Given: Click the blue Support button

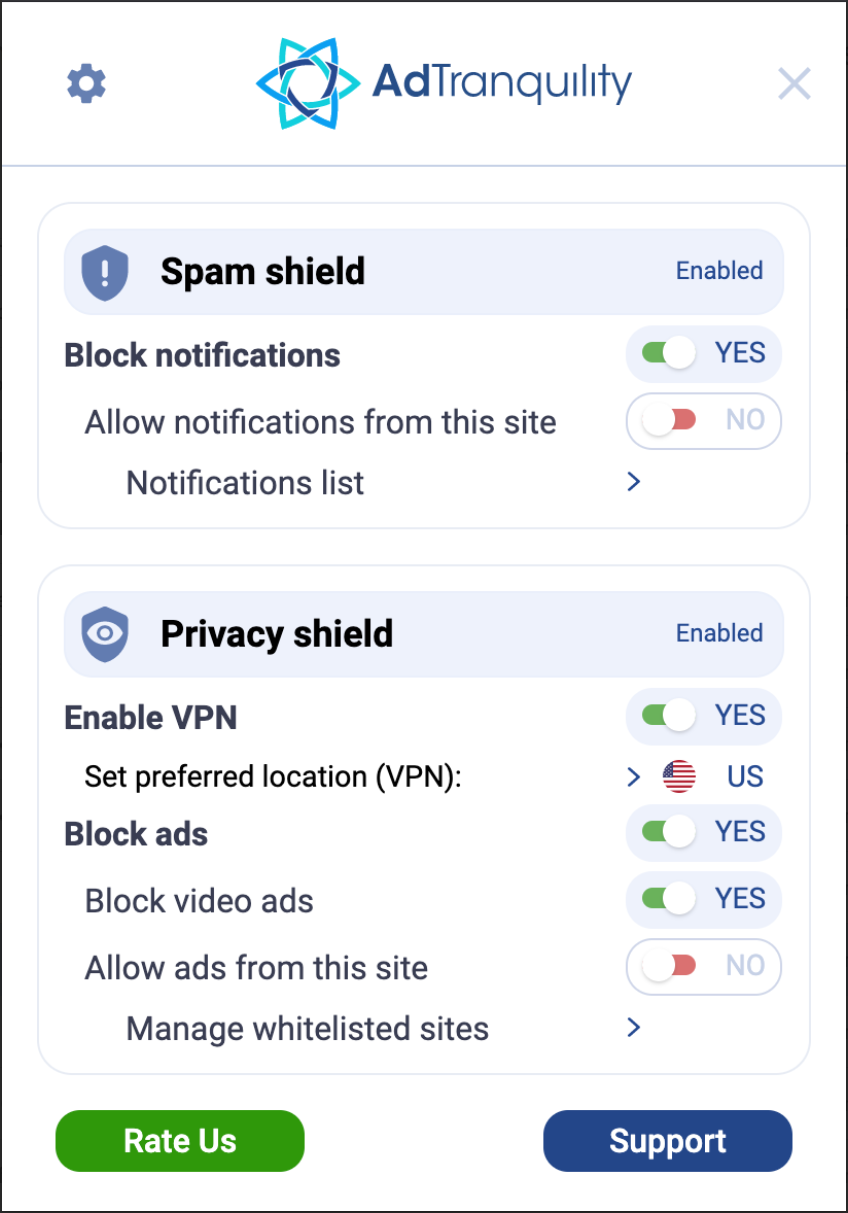Looking at the screenshot, I should [667, 1141].
